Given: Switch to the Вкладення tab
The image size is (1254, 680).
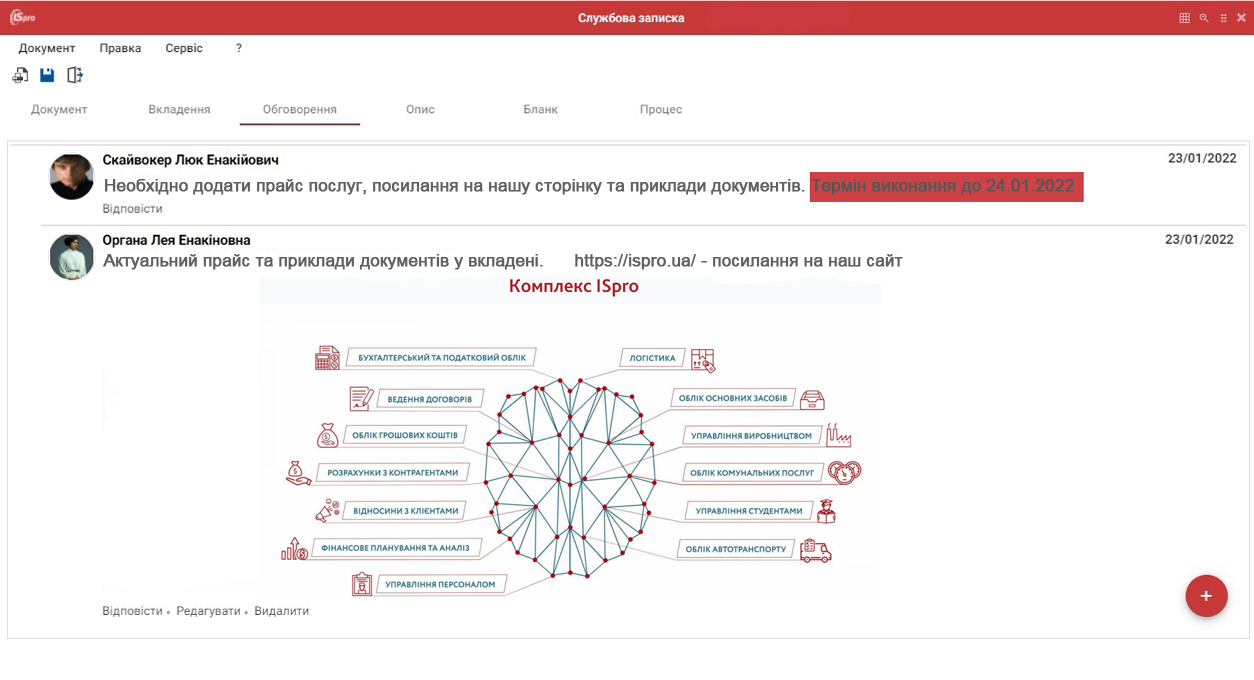Looking at the screenshot, I should [x=179, y=109].
